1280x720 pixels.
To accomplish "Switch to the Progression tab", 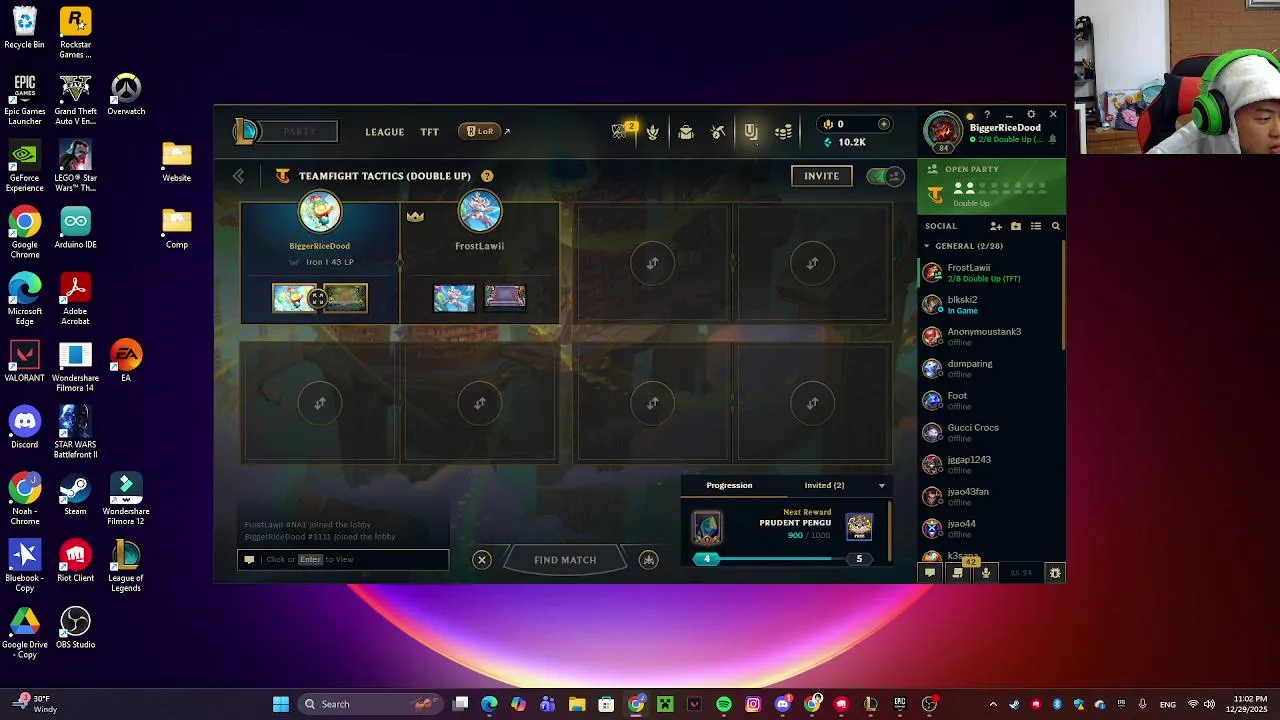I will click(729, 485).
